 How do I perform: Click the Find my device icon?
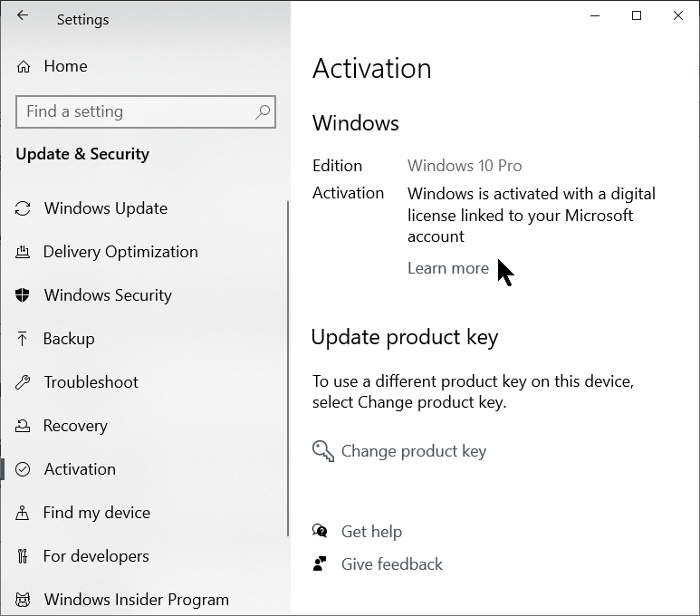tap(22, 513)
